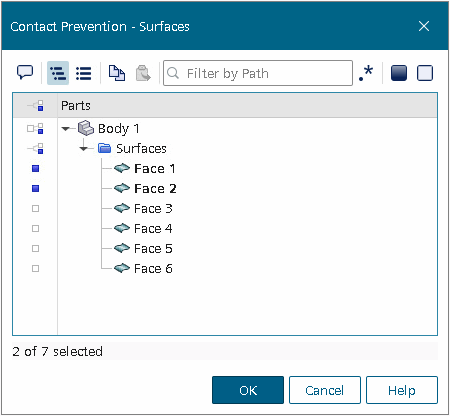Viewport: 450px width, 416px height.
Task: Check the Face 3 selection box
Action: click(35, 209)
